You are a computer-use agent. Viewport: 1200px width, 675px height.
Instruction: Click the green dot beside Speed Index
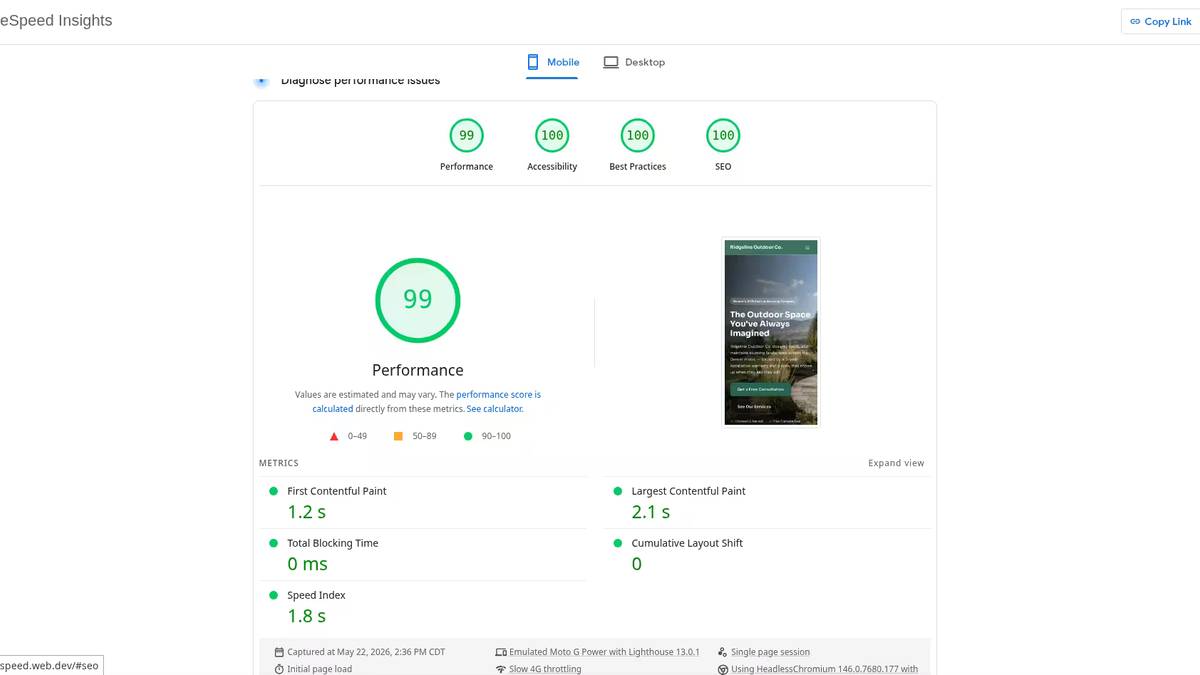273,595
